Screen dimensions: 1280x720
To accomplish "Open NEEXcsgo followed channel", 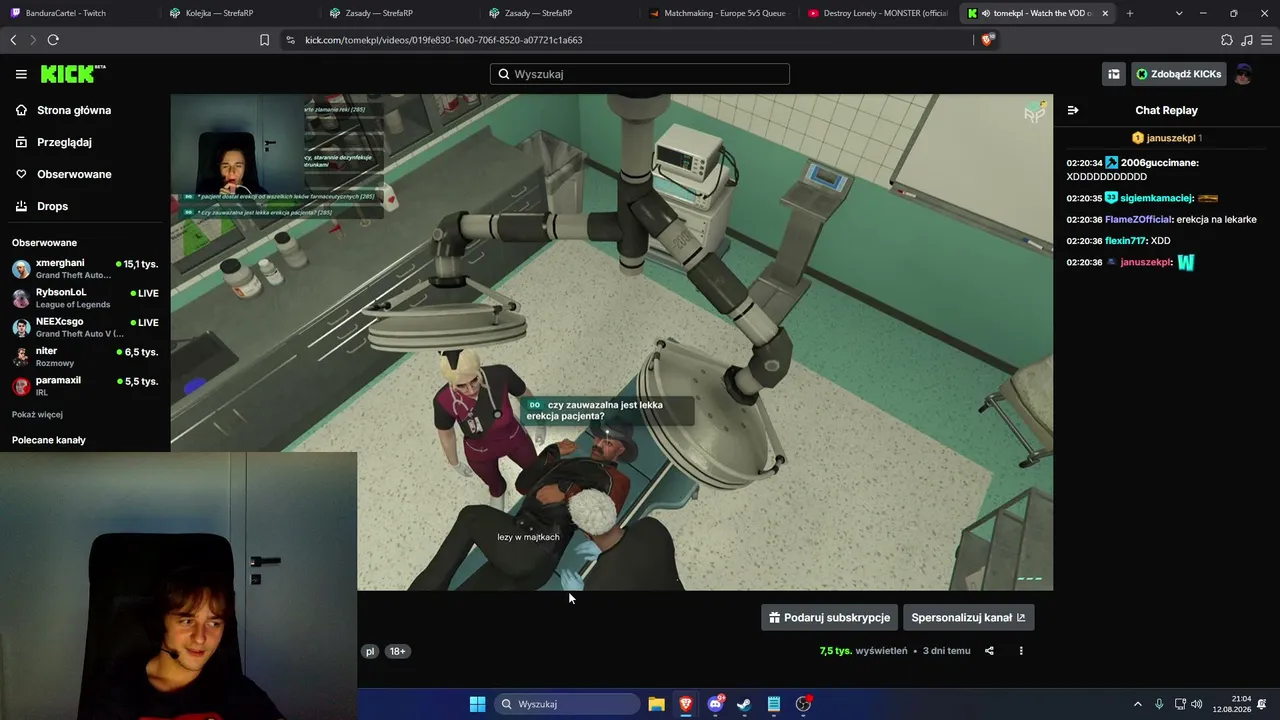I will coord(85,327).
